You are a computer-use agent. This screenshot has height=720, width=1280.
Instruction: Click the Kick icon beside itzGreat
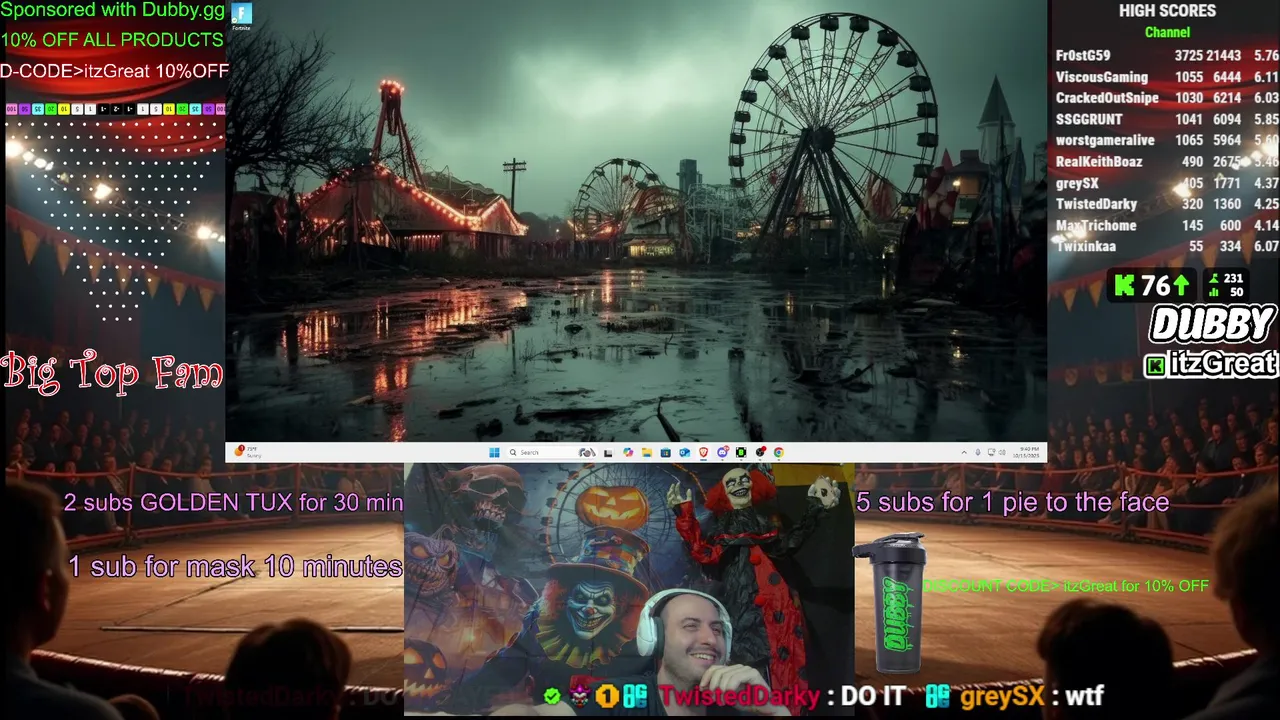tap(1155, 365)
